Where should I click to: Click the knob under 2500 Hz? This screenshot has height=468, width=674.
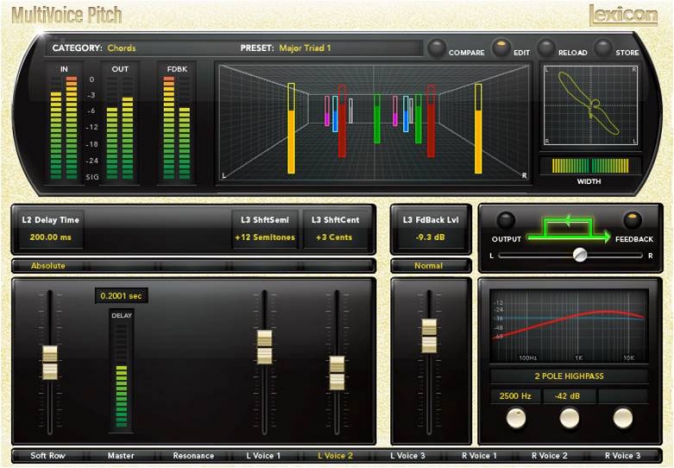coord(516,418)
